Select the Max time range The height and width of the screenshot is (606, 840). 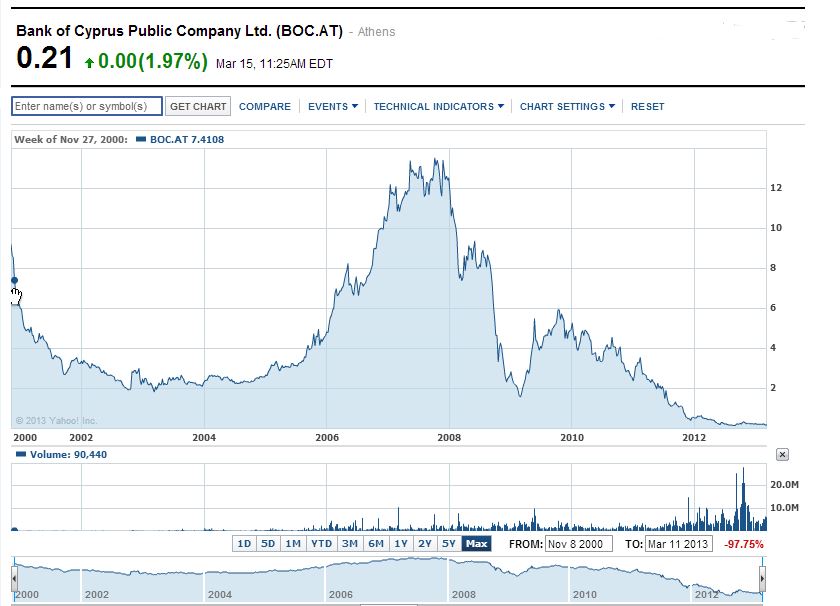point(476,544)
